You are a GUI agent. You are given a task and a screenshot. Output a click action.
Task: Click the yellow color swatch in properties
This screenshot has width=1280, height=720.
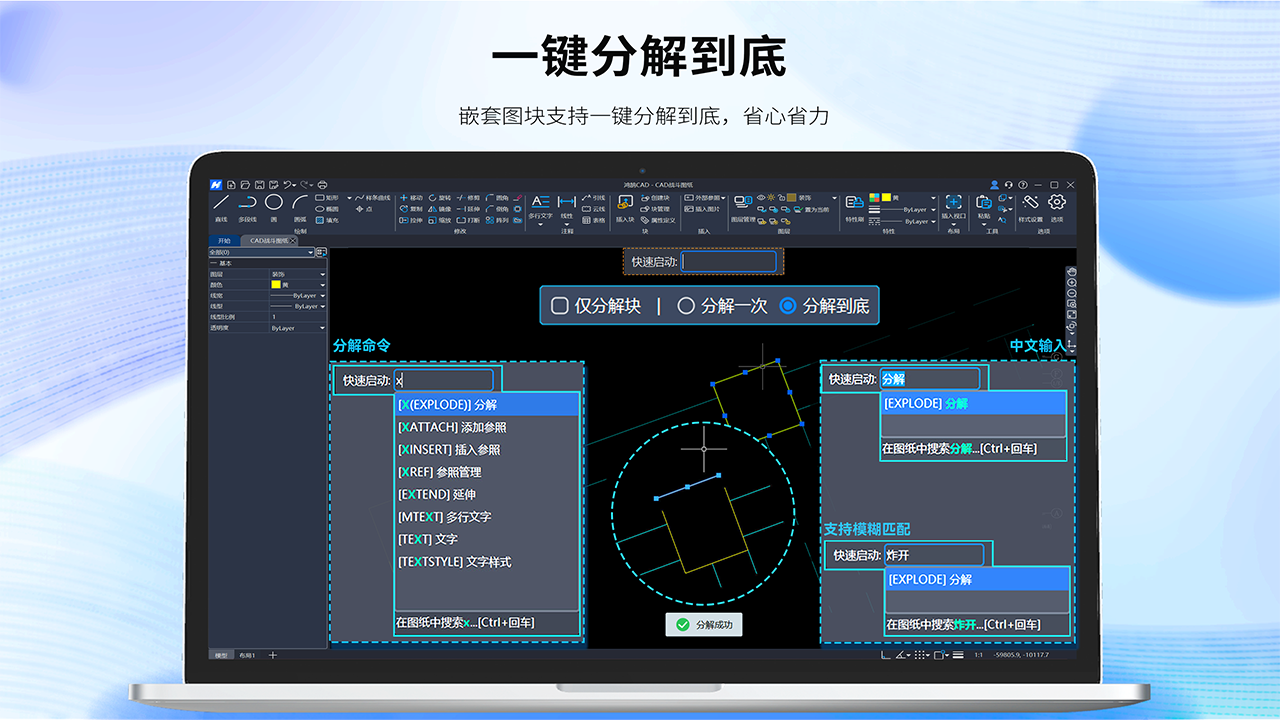pos(276,285)
